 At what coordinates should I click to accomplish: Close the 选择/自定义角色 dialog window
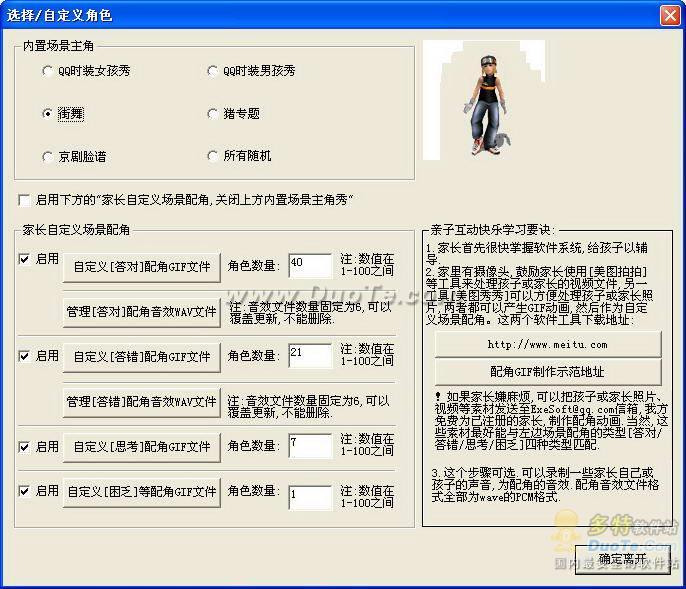[669, 15]
